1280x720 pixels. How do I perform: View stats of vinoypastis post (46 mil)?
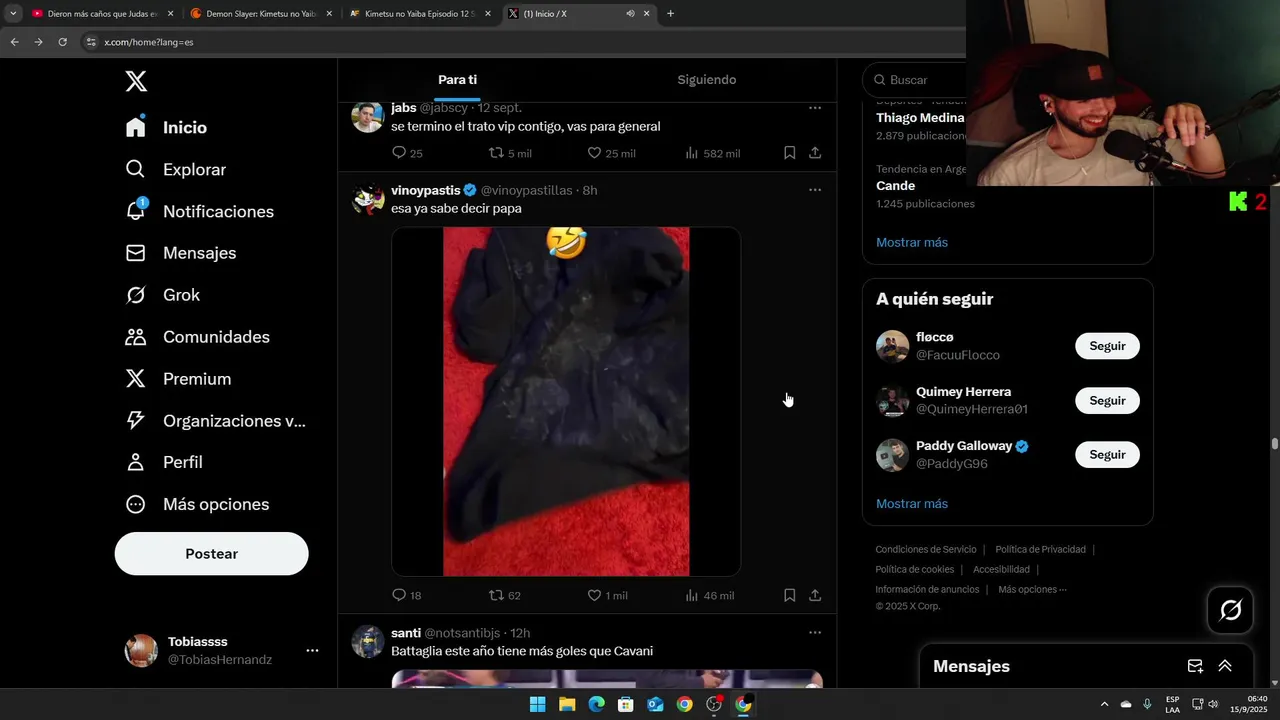point(709,595)
